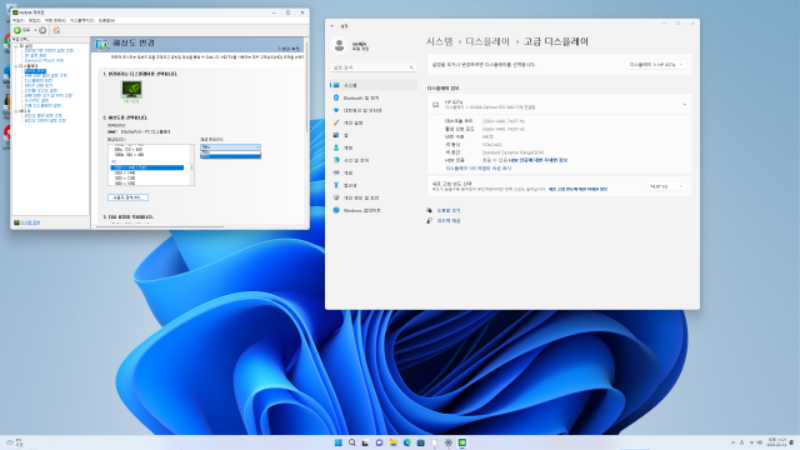
Task: Click 시스템 in Settings breadcrumb
Action: tap(440, 42)
